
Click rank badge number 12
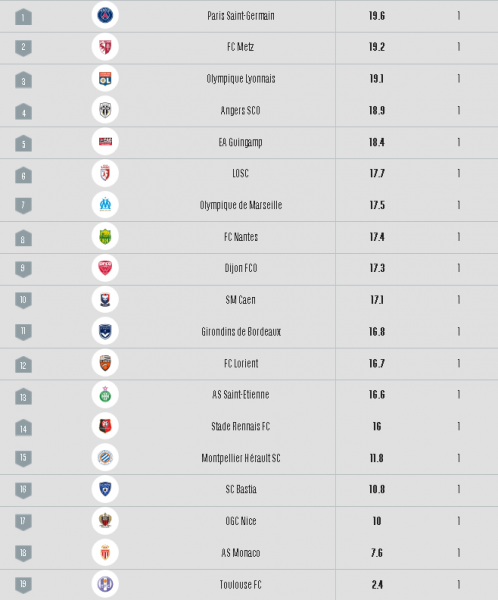click(x=23, y=365)
